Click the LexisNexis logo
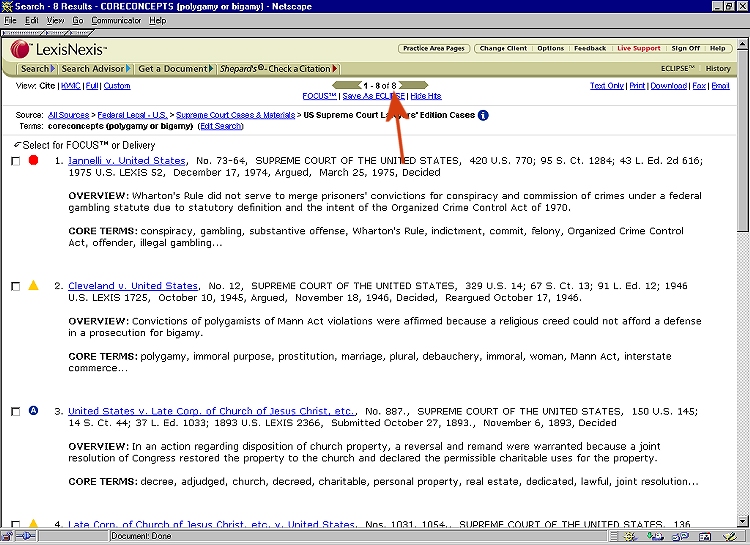Viewport: 750px width, 545px height. 58,49
